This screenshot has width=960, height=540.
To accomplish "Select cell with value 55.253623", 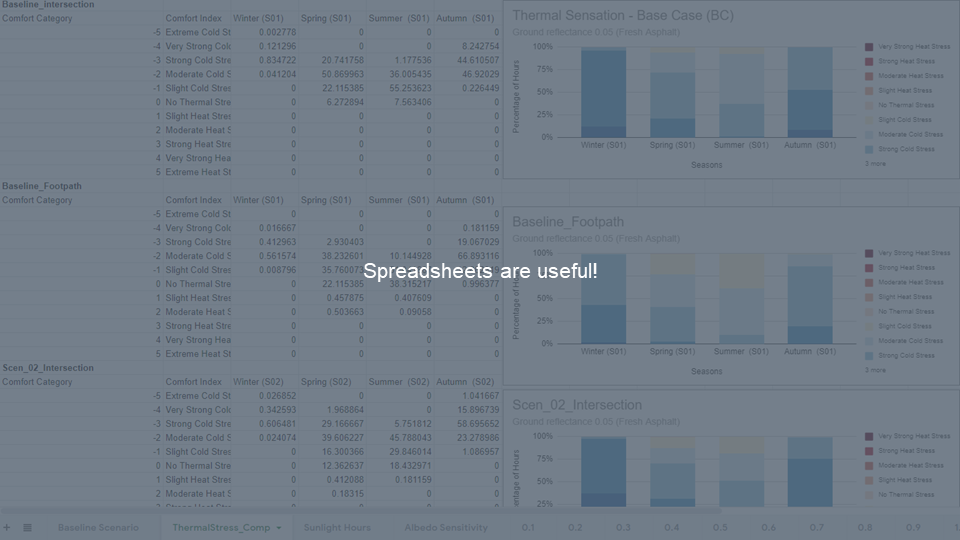I will point(400,88).
